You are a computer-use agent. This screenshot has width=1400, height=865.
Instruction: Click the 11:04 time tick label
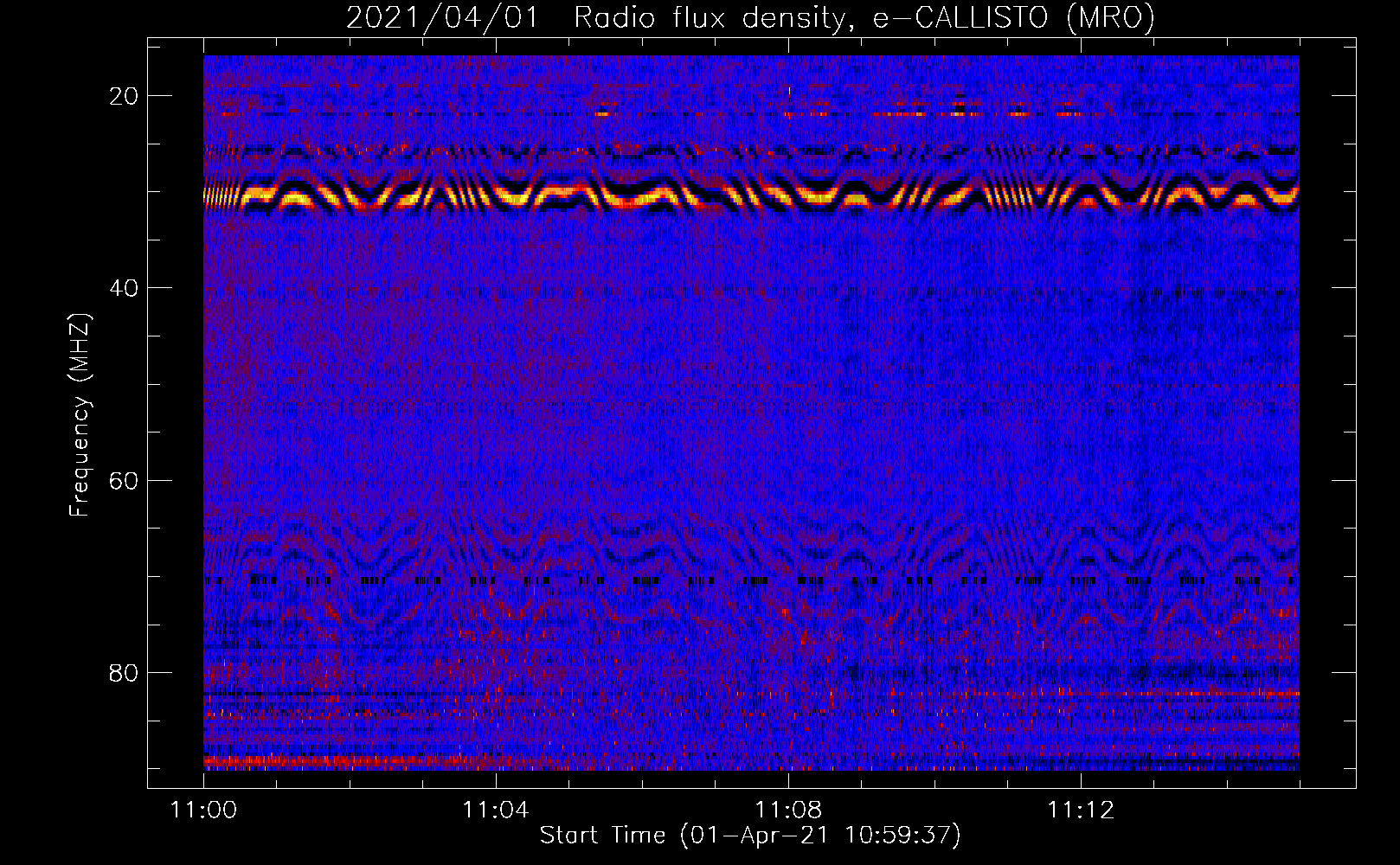click(x=496, y=811)
